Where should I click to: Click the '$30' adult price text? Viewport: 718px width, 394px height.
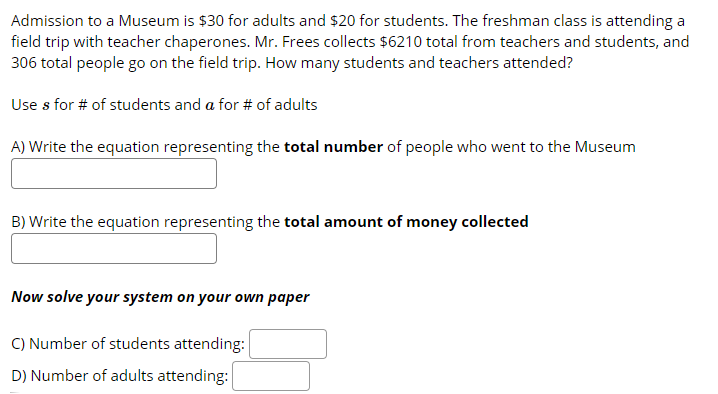click(x=211, y=21)
